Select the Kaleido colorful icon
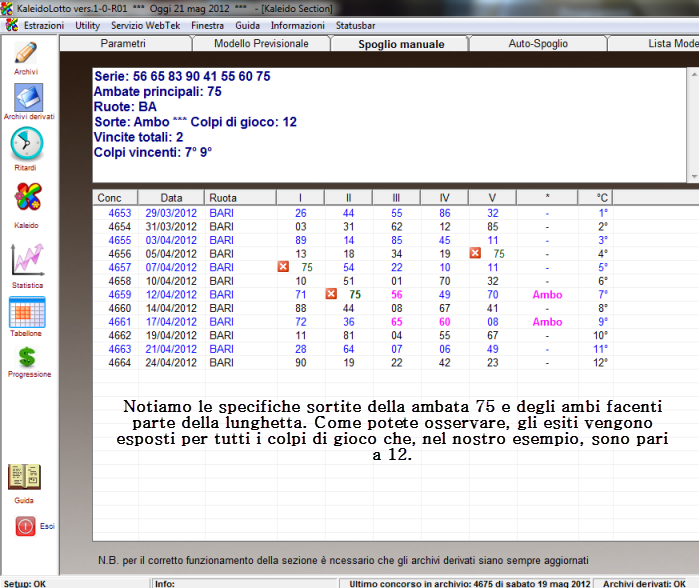The image size is (699, 588). point(27,200)
